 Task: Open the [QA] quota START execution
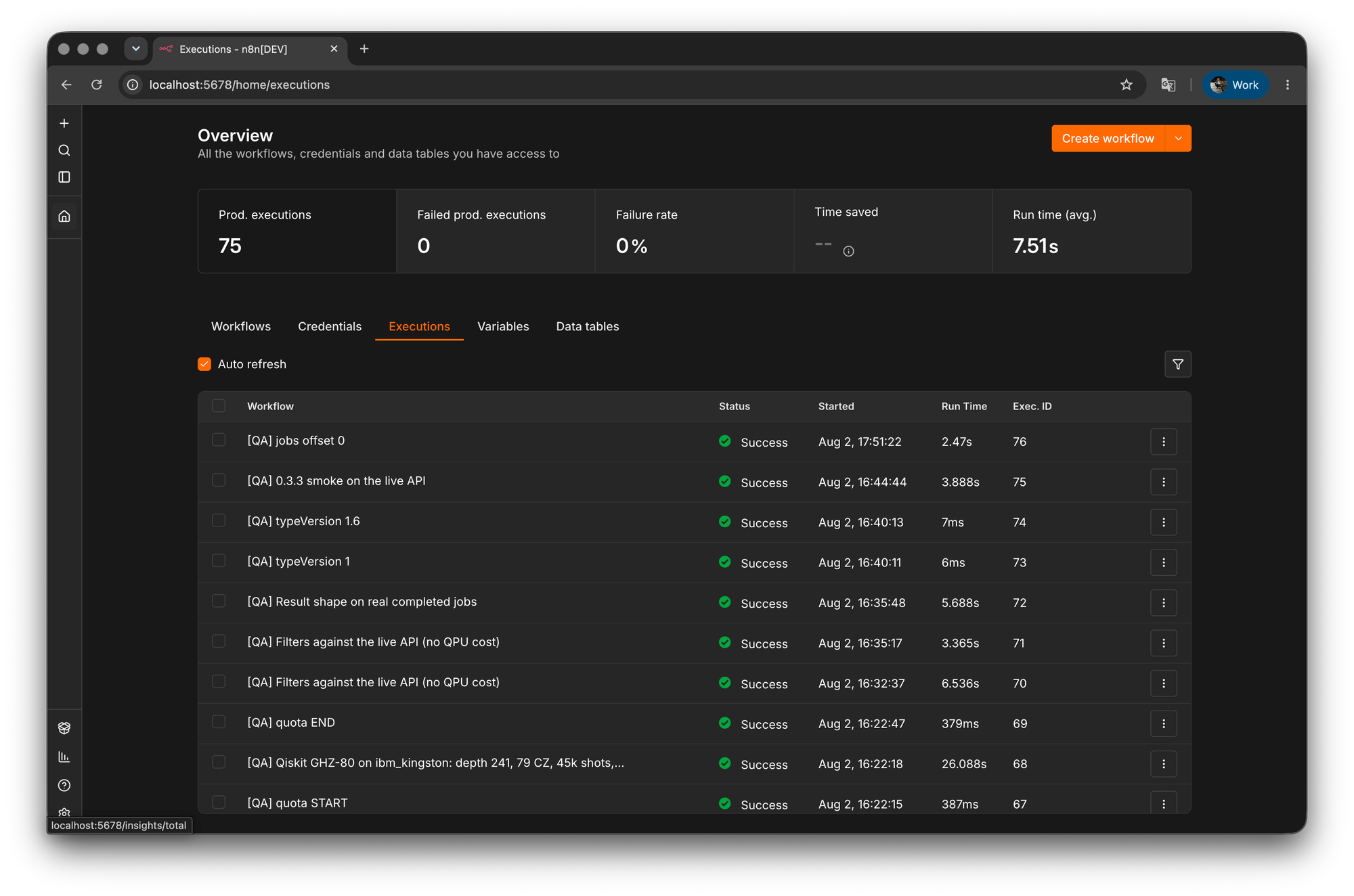coord(297,803)
